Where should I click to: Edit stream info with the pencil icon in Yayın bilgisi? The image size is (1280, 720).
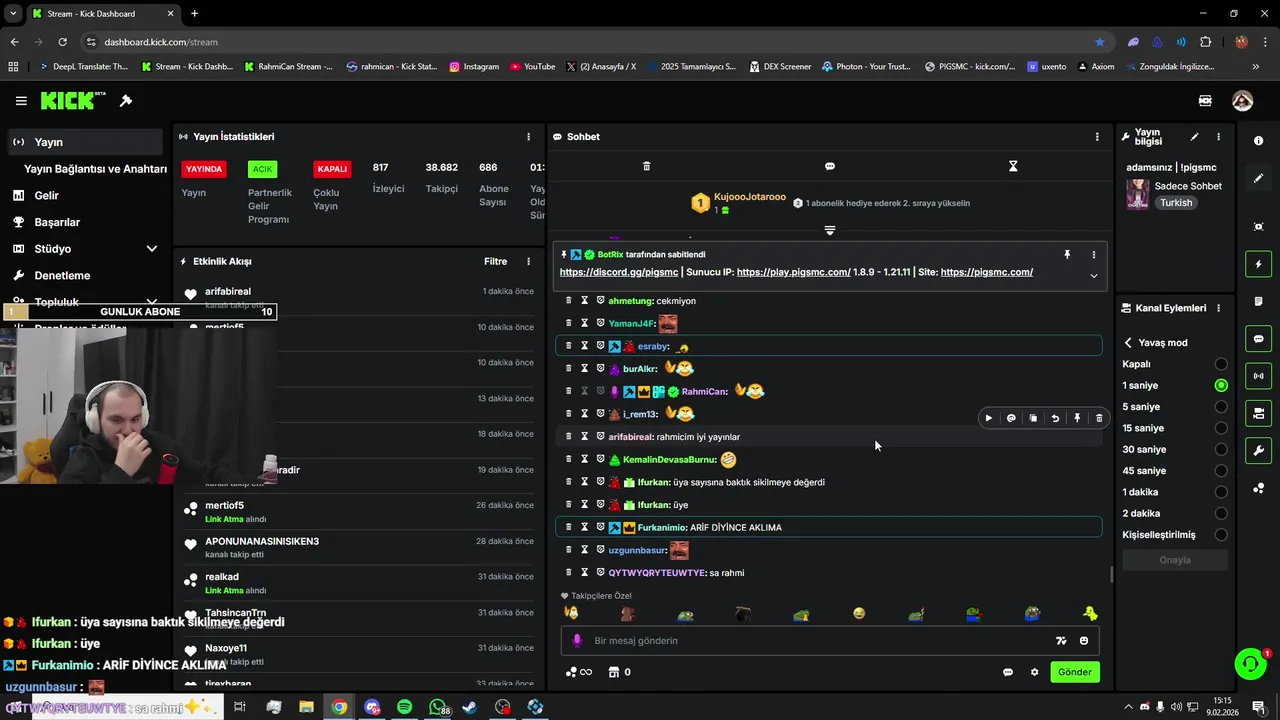(1194, 137)
